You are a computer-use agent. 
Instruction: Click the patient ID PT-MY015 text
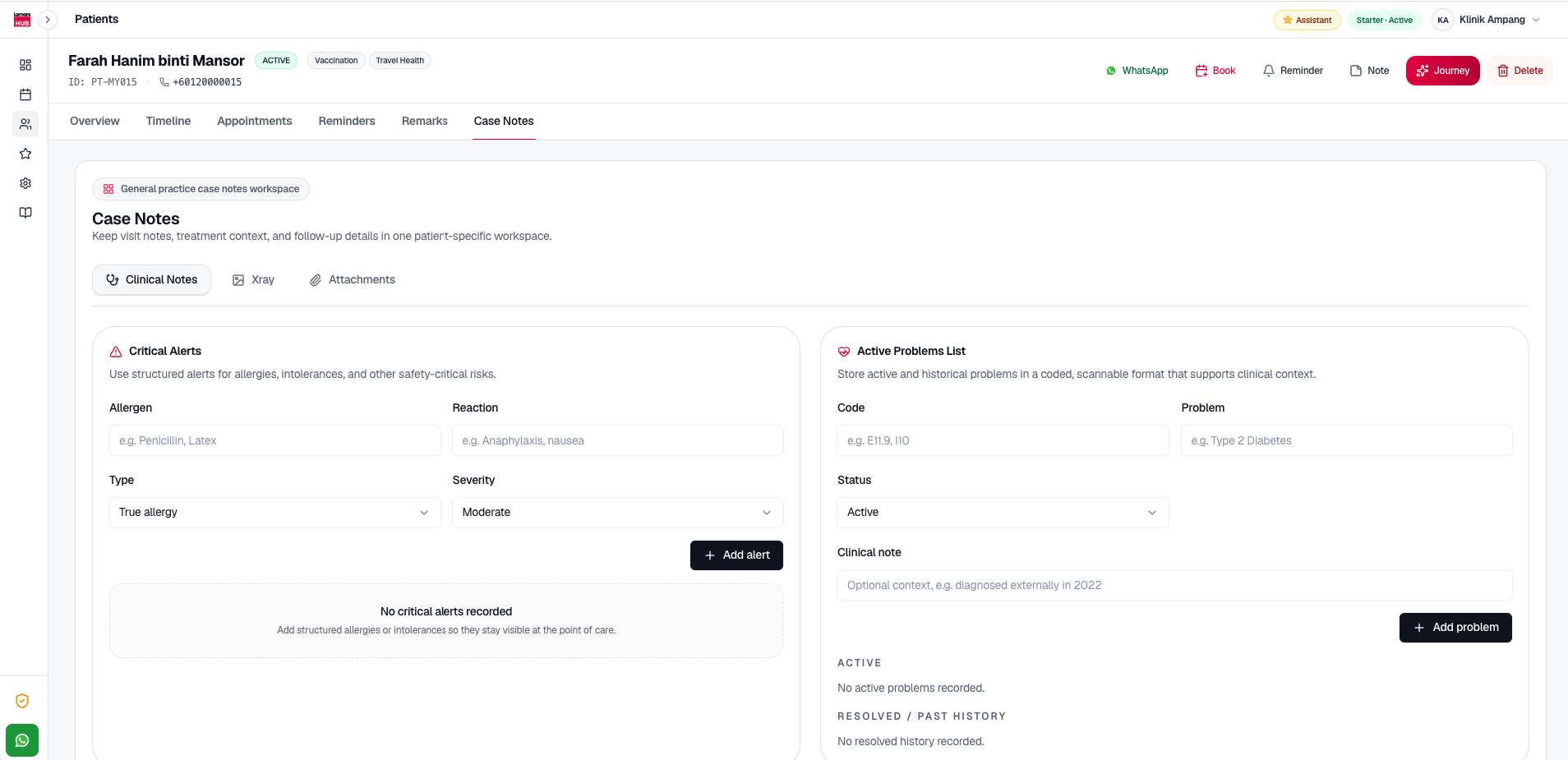click(x=103, y=82)
